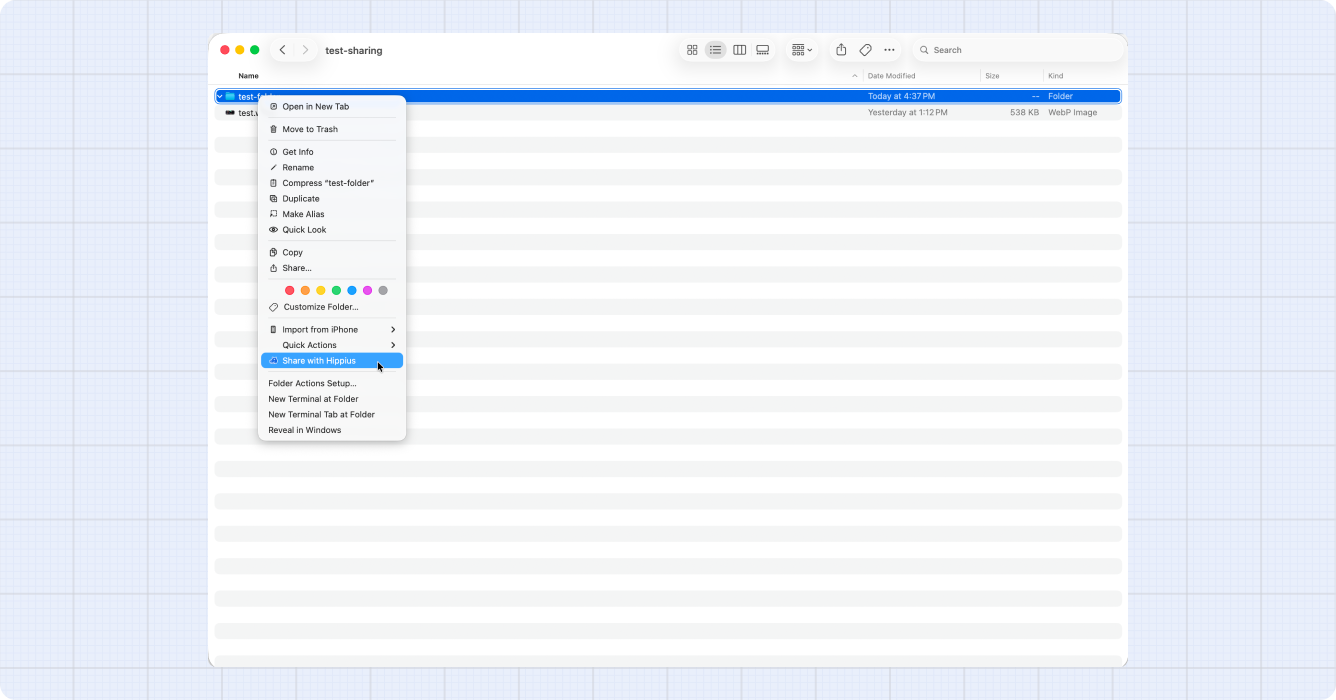
Task: Sort by Kind column header
Action: (x=1056, y=76)
